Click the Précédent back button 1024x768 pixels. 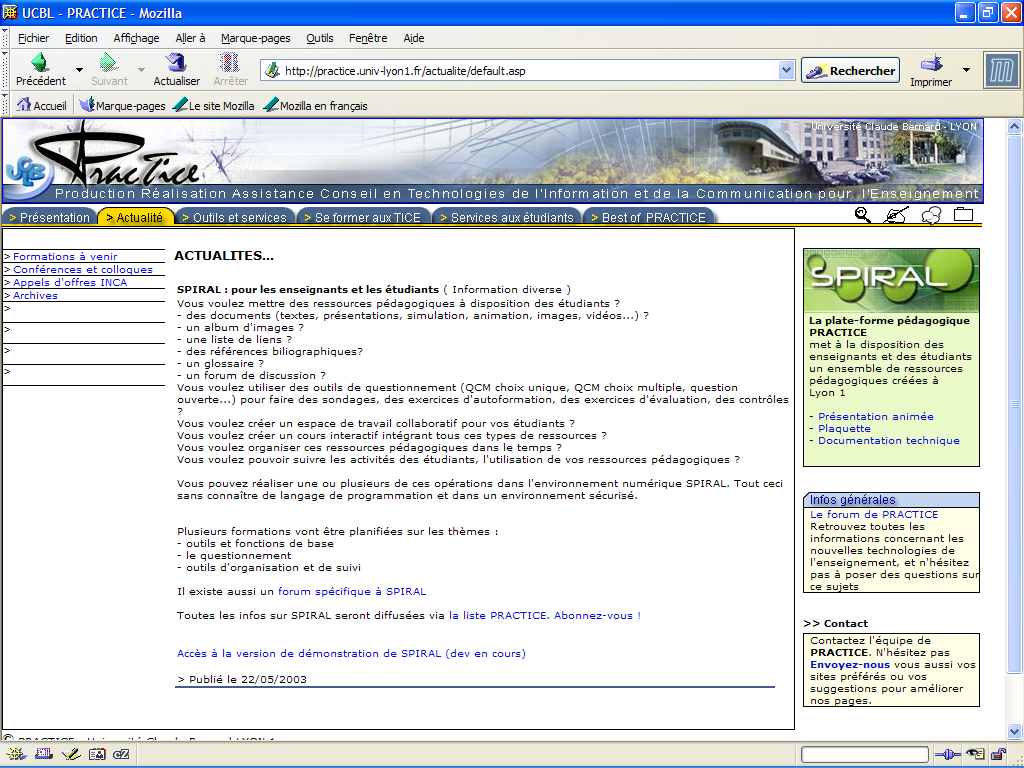click(40, 69)
